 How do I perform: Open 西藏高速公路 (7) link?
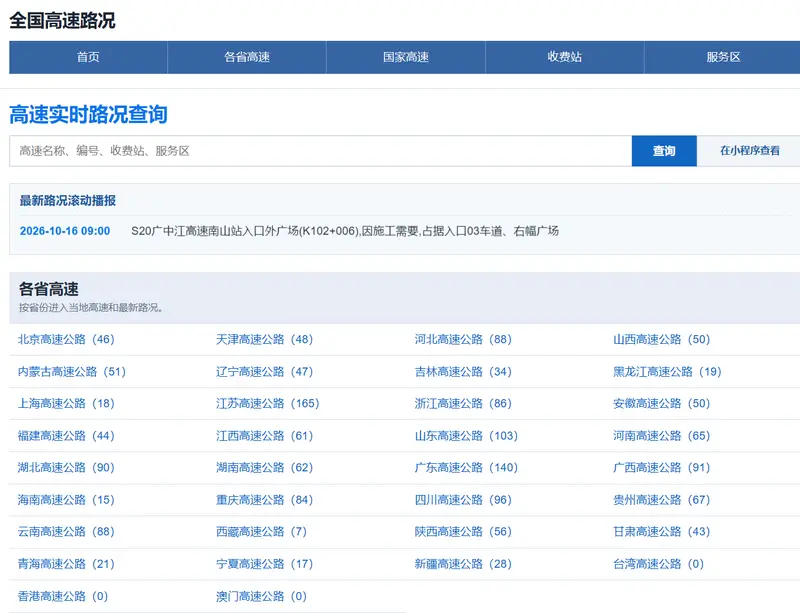(261, 532)
